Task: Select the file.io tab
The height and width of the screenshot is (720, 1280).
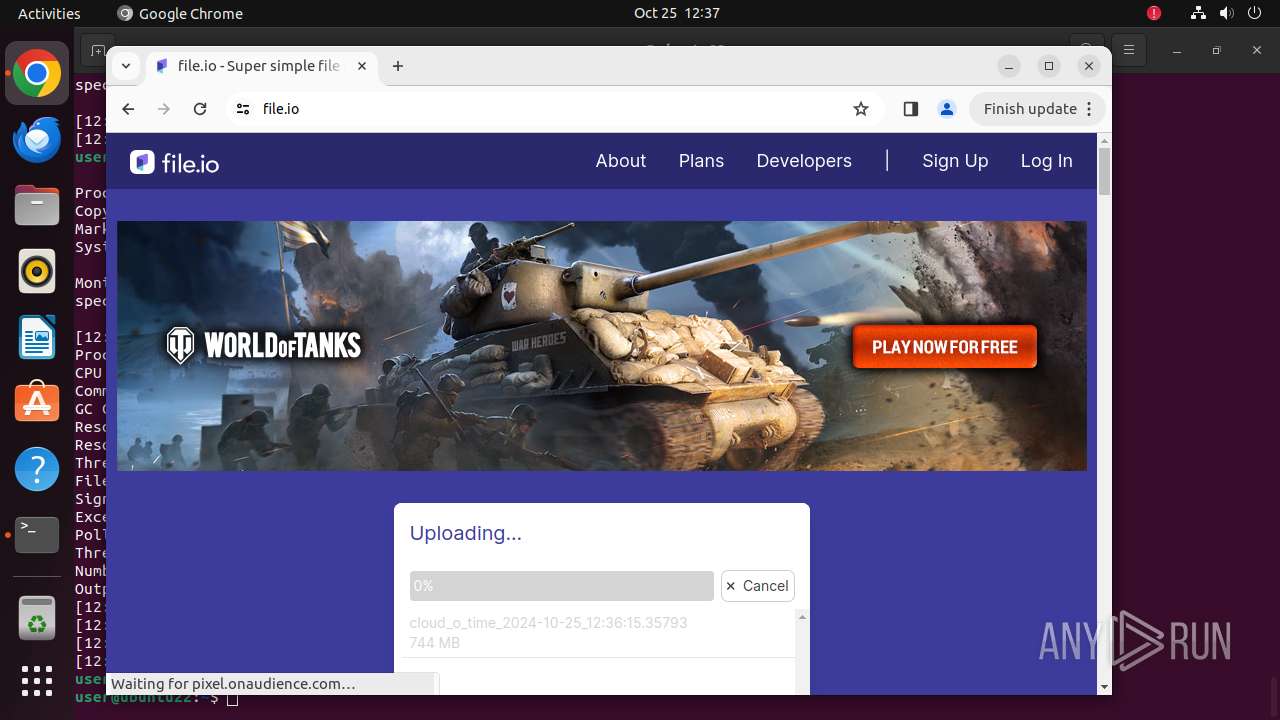Action: pos(262,66)
